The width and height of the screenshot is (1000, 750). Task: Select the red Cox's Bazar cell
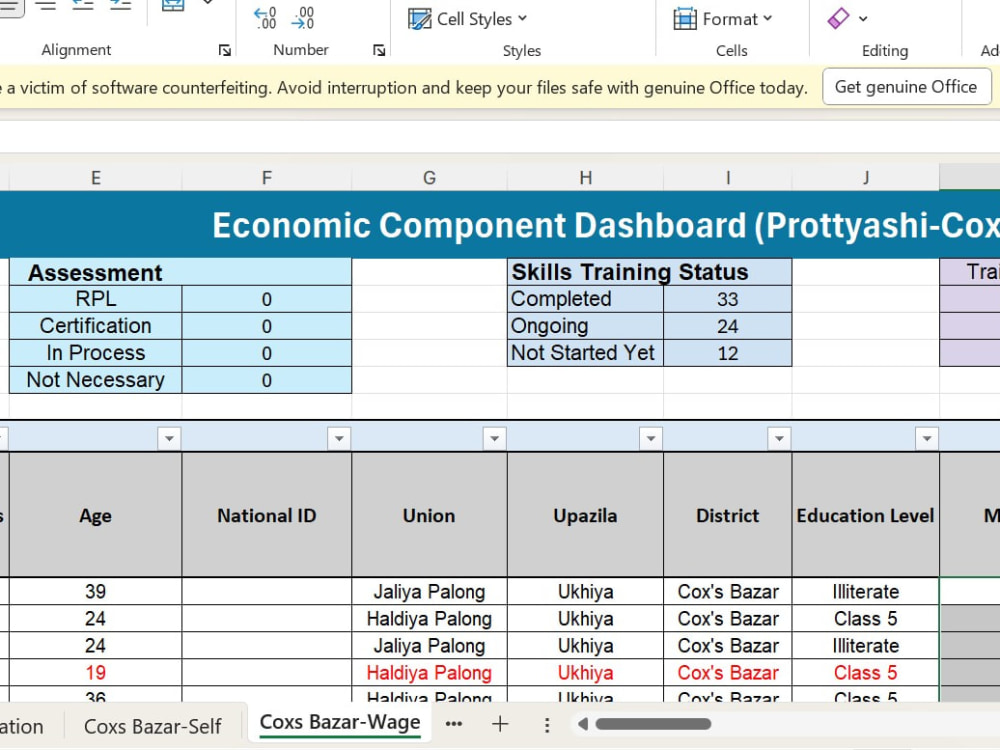coord(728,672)
